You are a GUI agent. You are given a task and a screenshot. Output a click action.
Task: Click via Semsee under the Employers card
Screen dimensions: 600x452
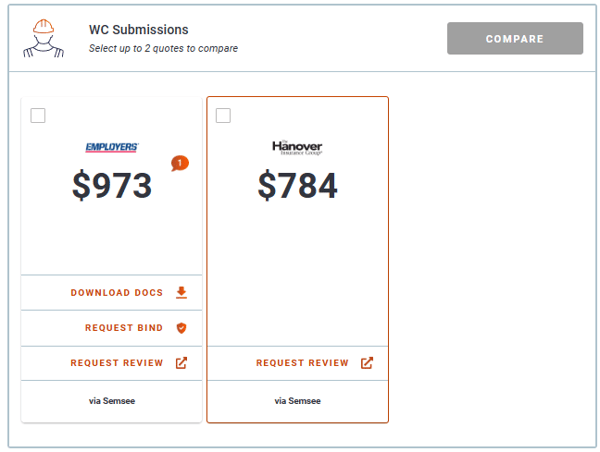[112, 401]
